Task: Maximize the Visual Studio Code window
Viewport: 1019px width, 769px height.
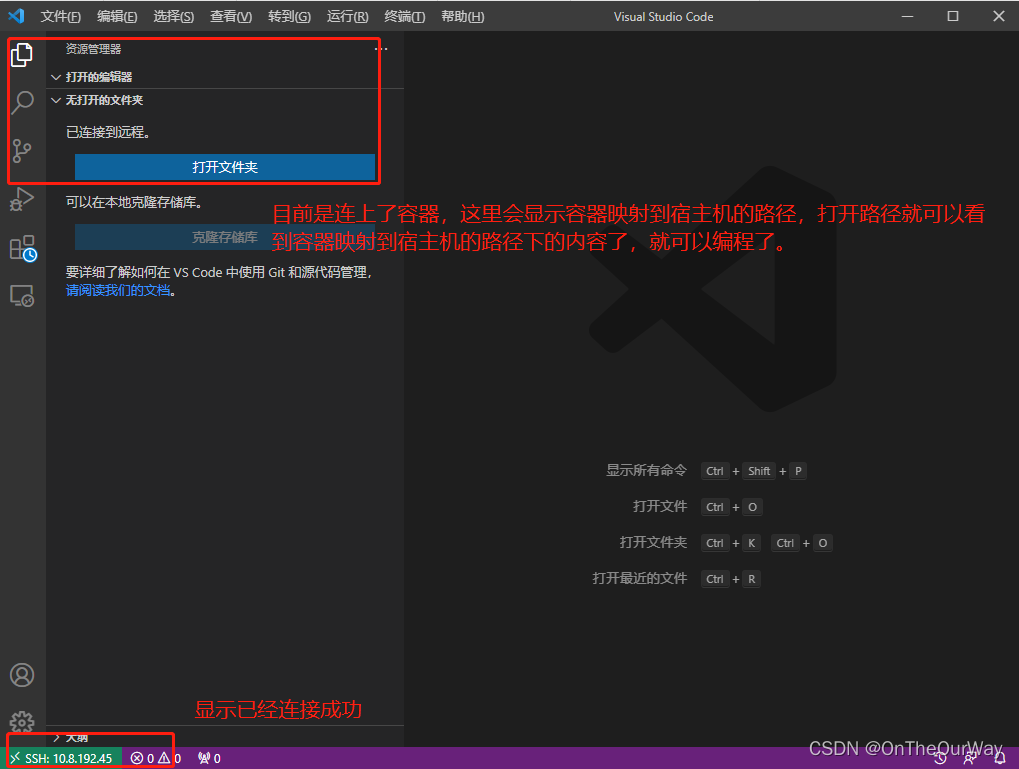Action: pyautogui.click(x=953, y=16)
